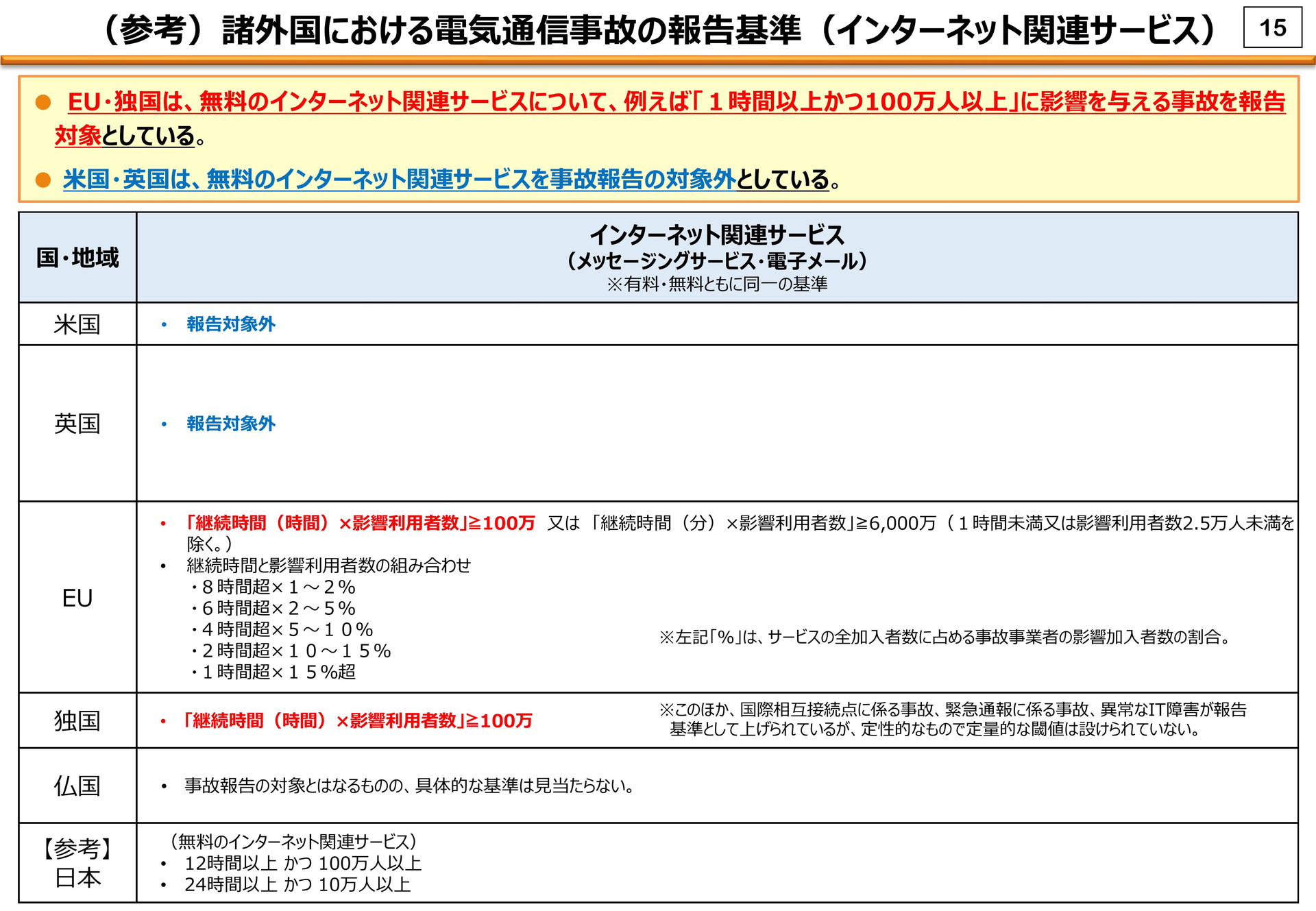Select the インターネット関連サービス column header
The width and height of the screenshot is (1316, 911).
click(717, 236)
